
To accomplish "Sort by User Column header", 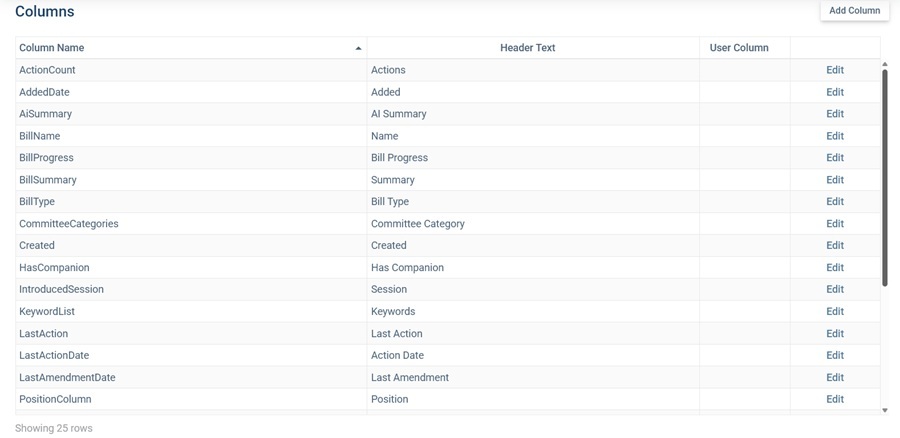I will pyautogui.click(x=739, y=48).
